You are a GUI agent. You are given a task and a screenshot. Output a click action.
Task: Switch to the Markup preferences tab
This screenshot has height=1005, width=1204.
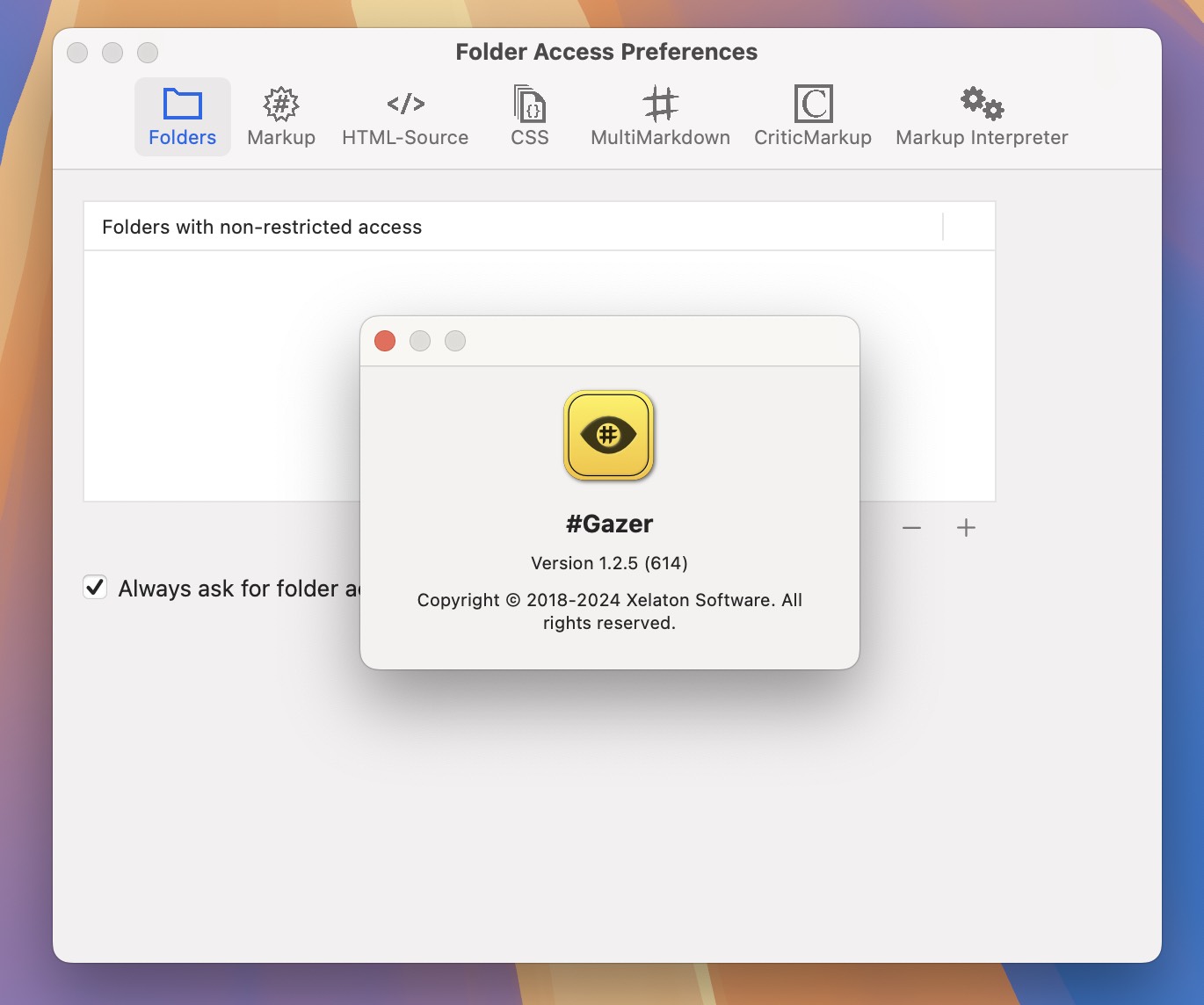[x=281, y=117]
